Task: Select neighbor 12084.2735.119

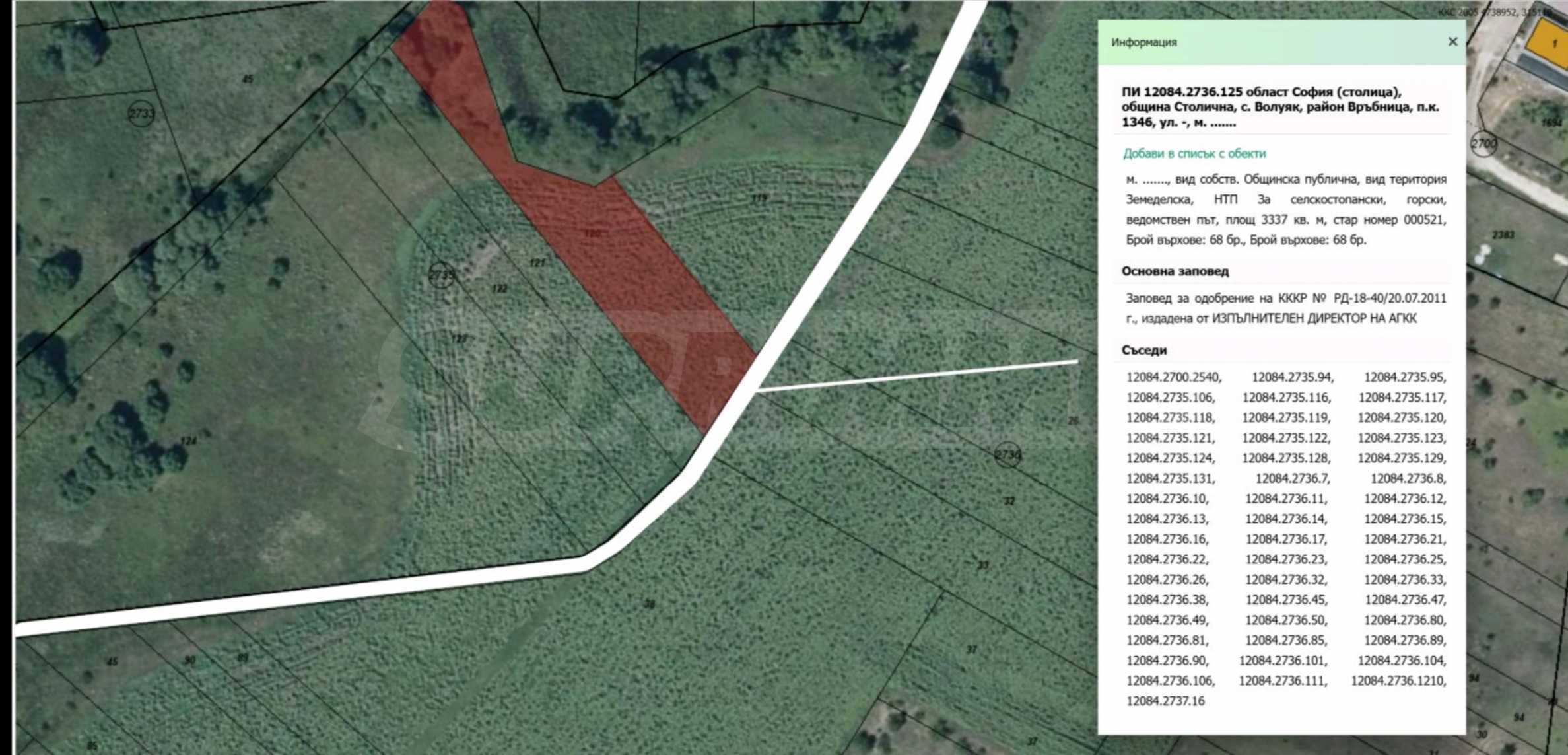Action: pos(1287,417)
